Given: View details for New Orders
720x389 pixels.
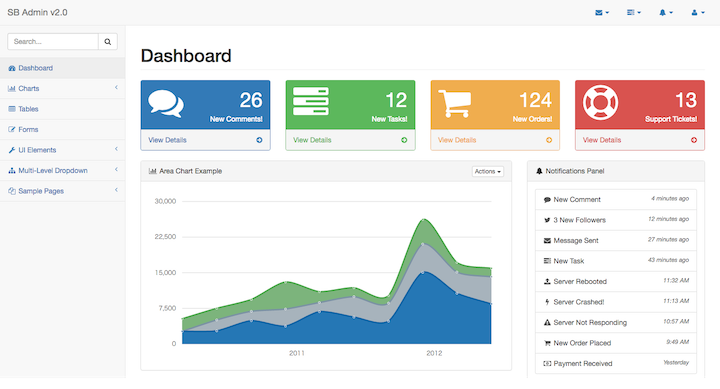Looking at the screenshot, I should (495, 140).
